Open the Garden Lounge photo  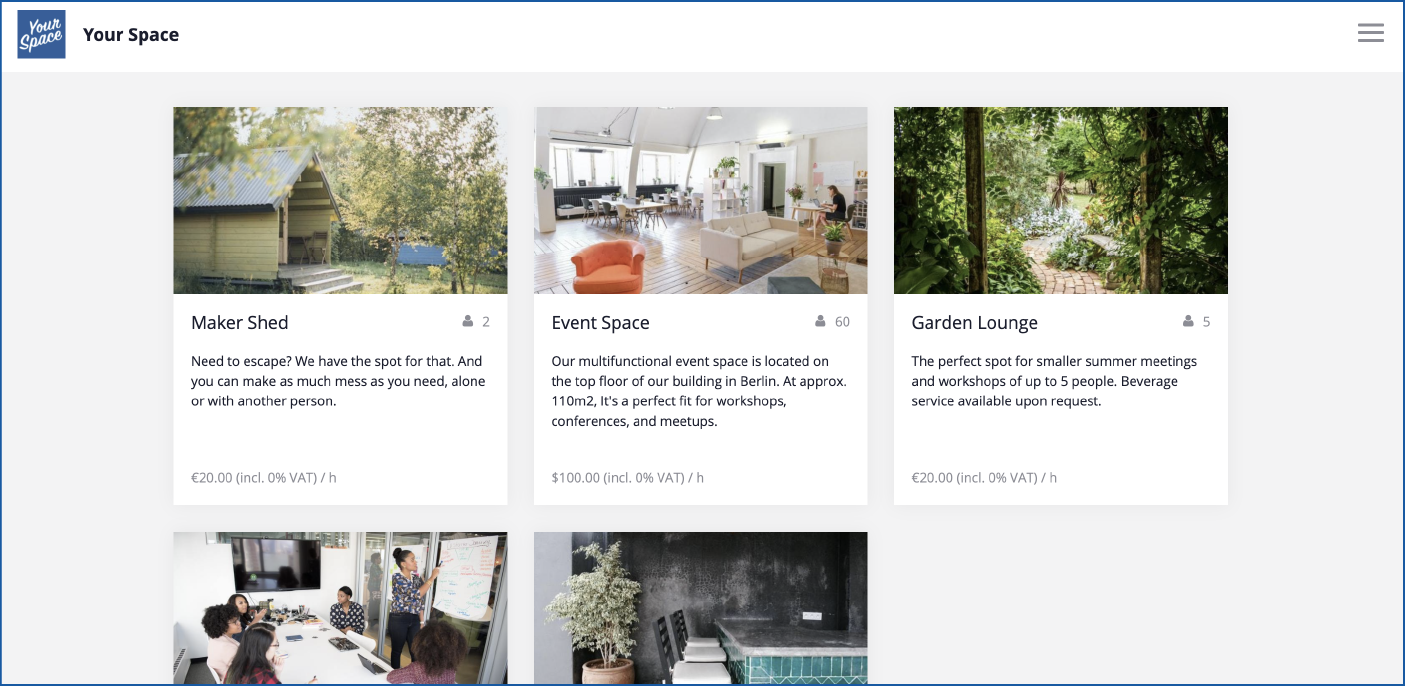point(1061,200)
